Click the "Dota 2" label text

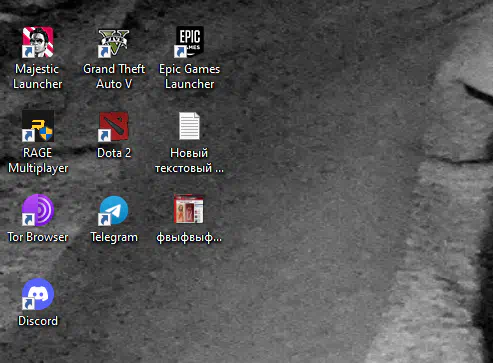[114, 153]
